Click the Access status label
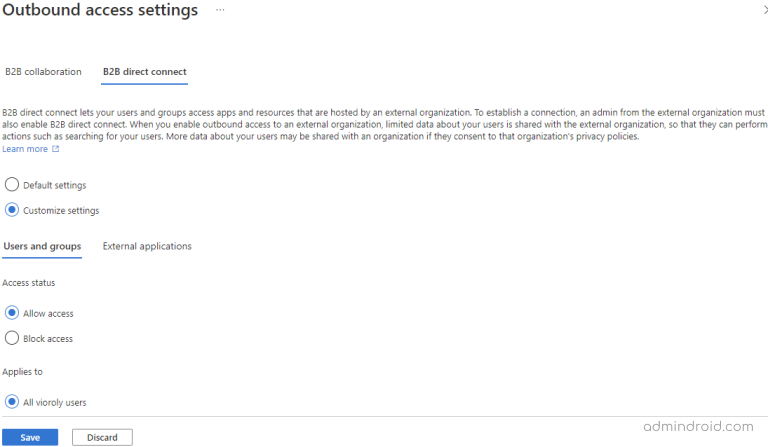This screenshot has width=768, height=447. 31,283
